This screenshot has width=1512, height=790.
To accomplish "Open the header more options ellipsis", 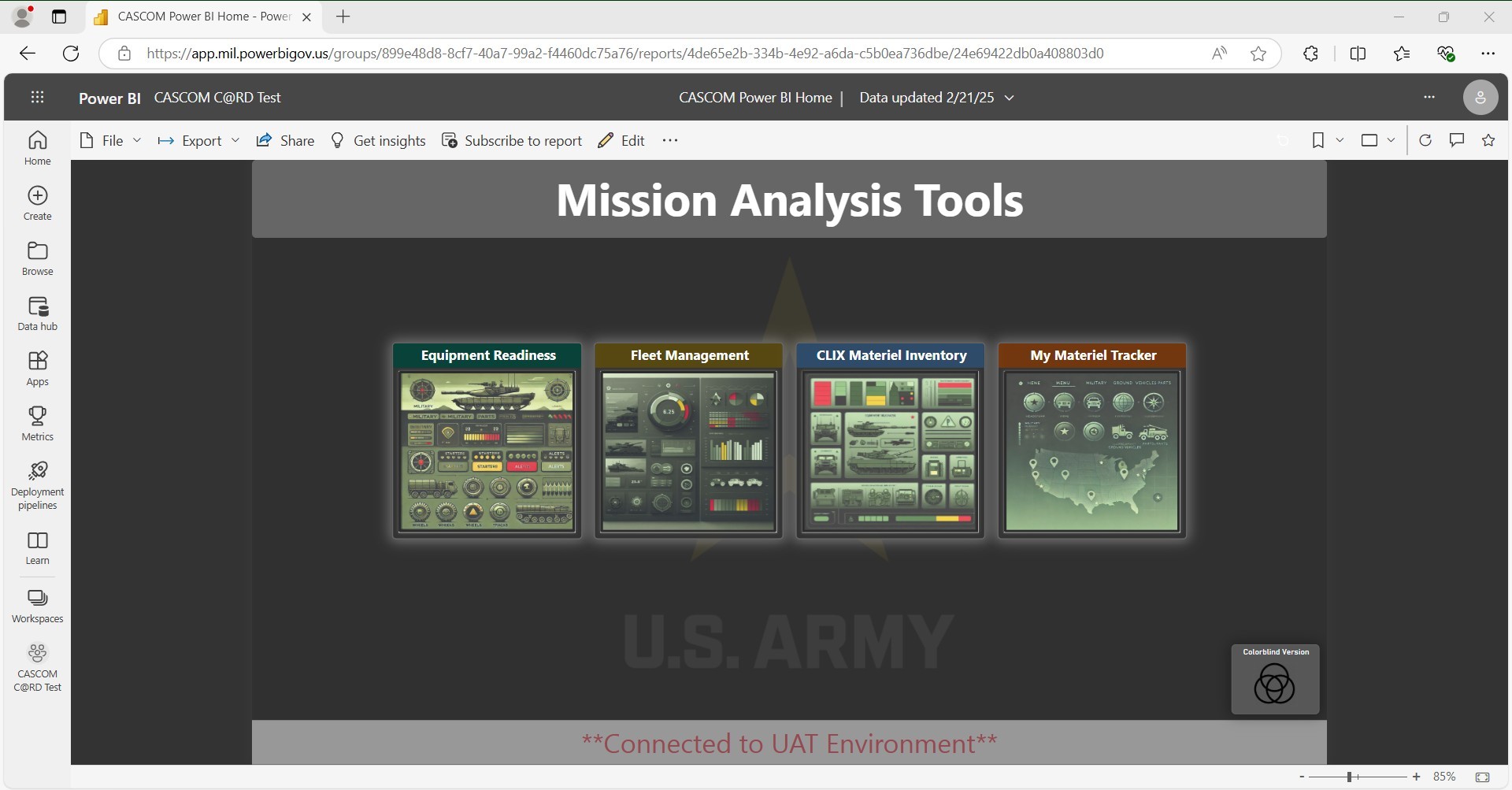I will coord(1429,97).
